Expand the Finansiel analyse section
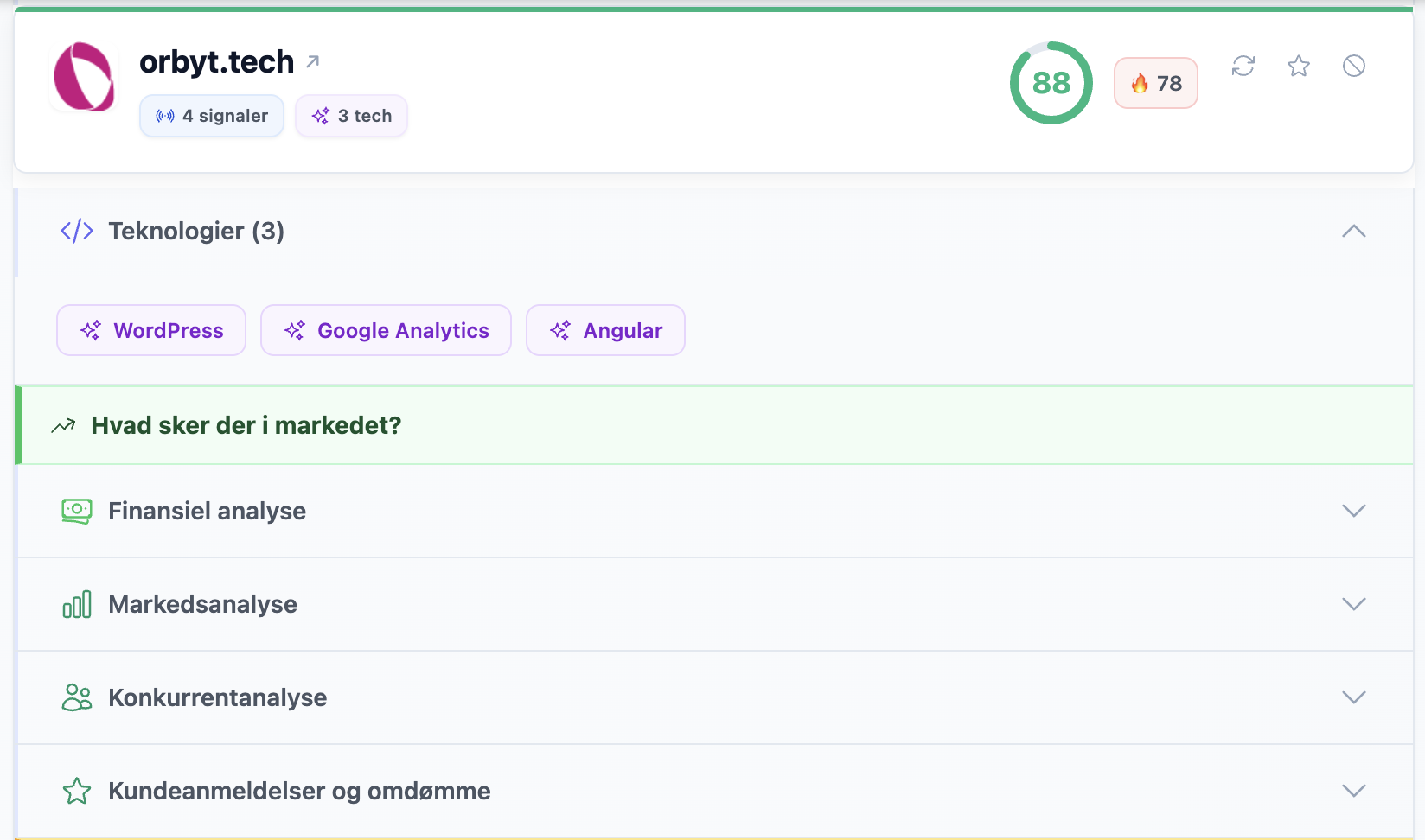The height and width of the screenshot is (840, 1425). coord(1353,511)
